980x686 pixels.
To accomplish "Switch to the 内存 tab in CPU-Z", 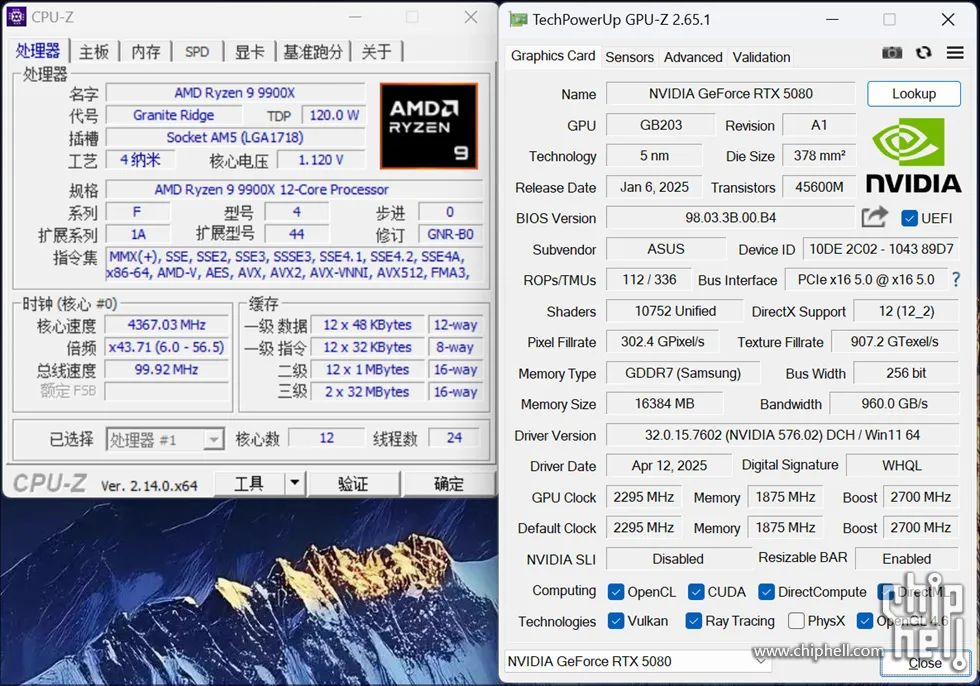I will (146, 52).
